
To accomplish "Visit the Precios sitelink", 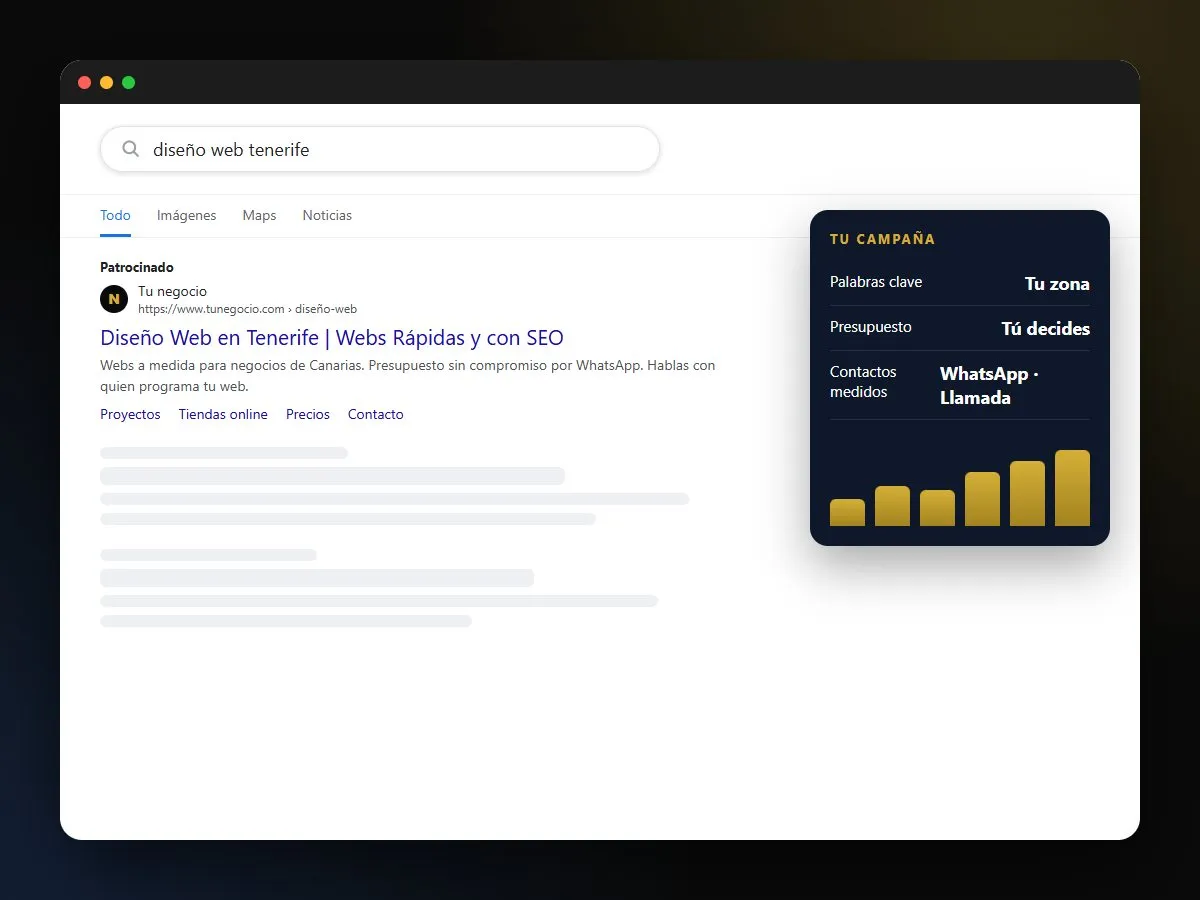I will pos(308,414).
